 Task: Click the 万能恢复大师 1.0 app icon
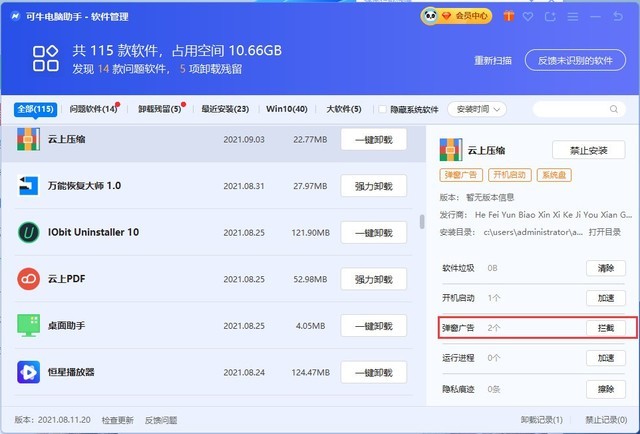[28, 186]
